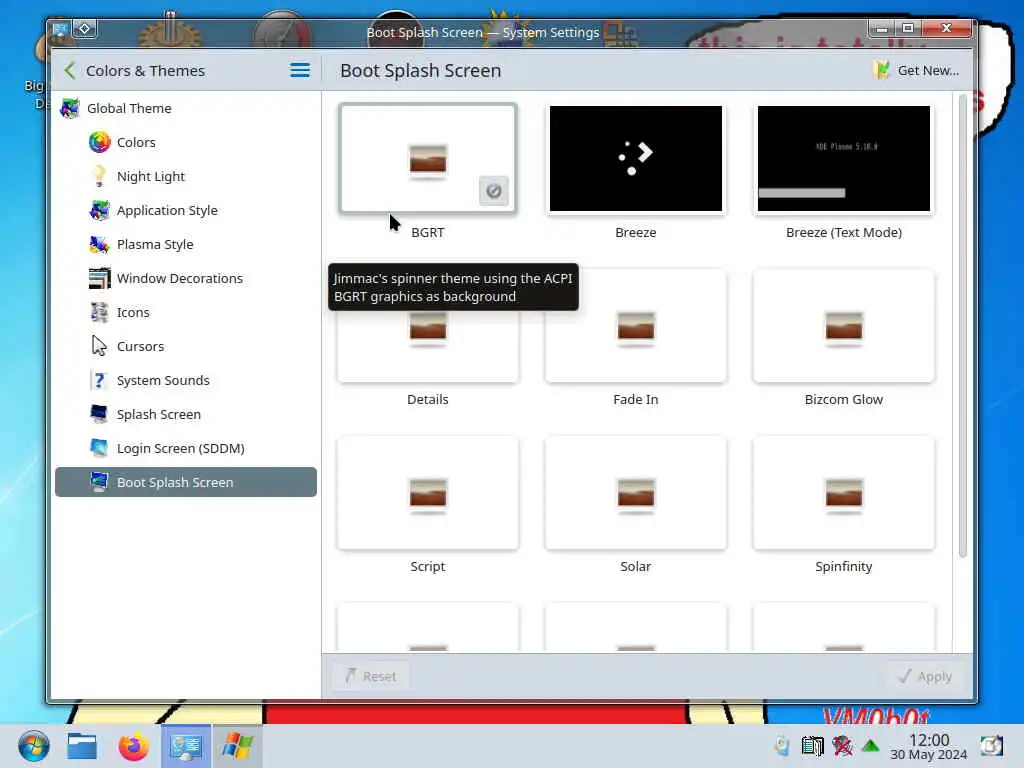Click the Colors palette icon
Screen dimensions: 1024x768
[99, 142]
